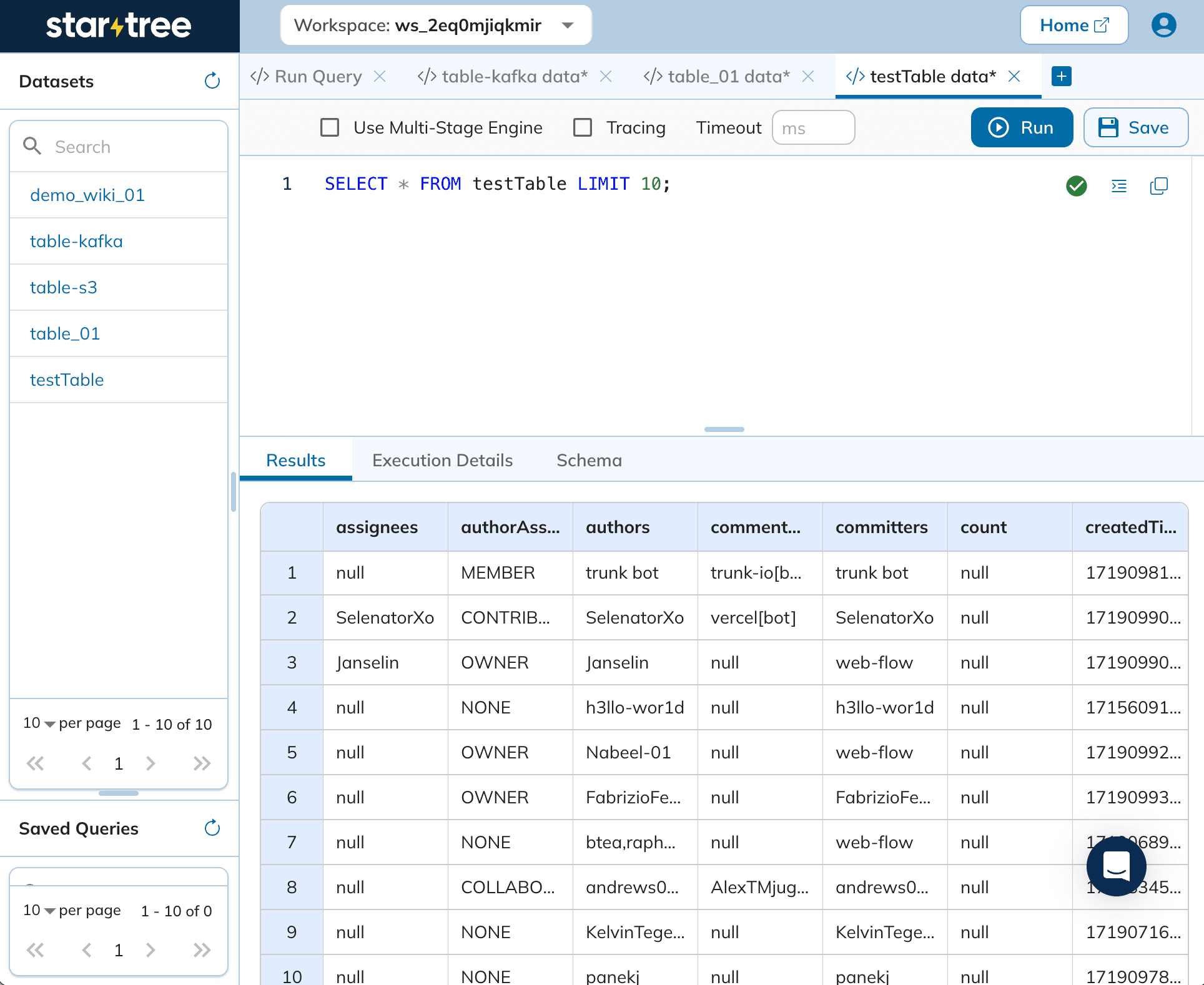Open the user profile menu
The height and width of the screenshot is (985, 1204).
point(1163,25)
